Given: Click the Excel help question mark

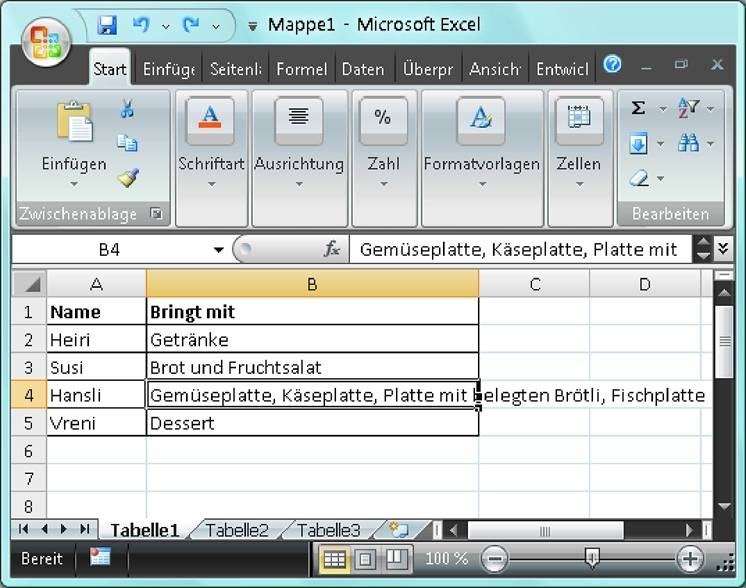Looking at the screenshot, I should pos(613,65).
